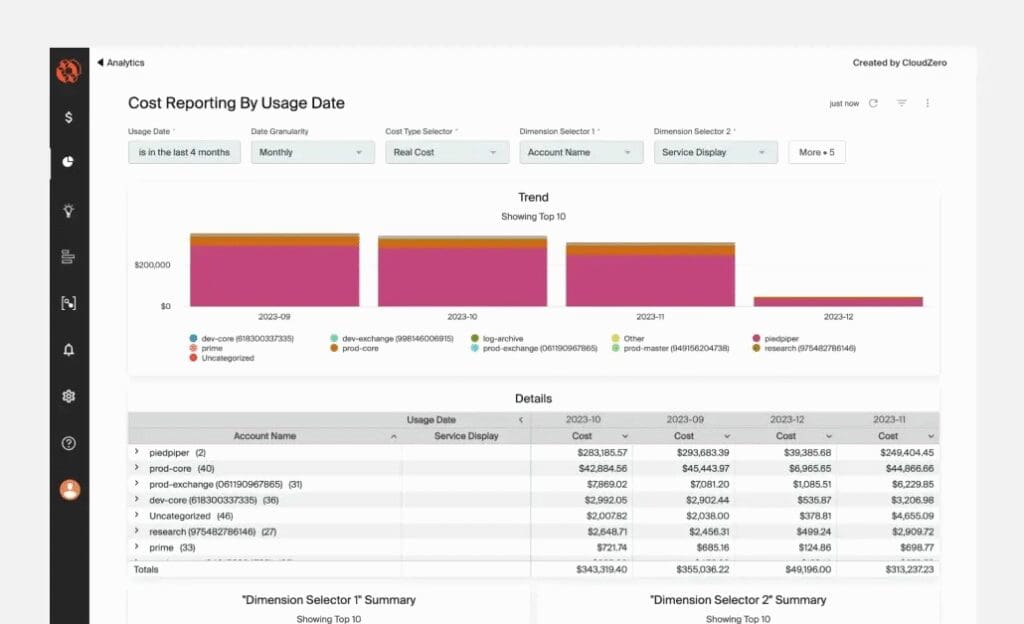The image size is (1024, 624).
Task: Open the bell notifications section
Action: [x=68, y=349]
